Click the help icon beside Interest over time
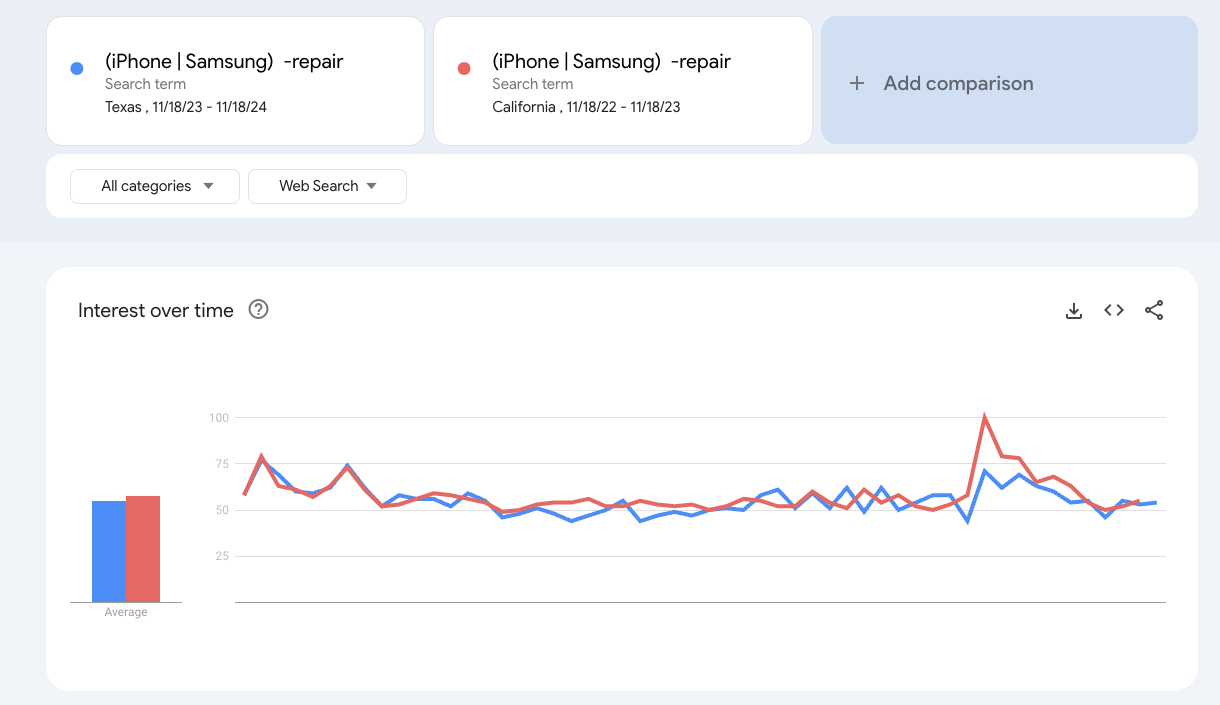 (x=258, y=310)
